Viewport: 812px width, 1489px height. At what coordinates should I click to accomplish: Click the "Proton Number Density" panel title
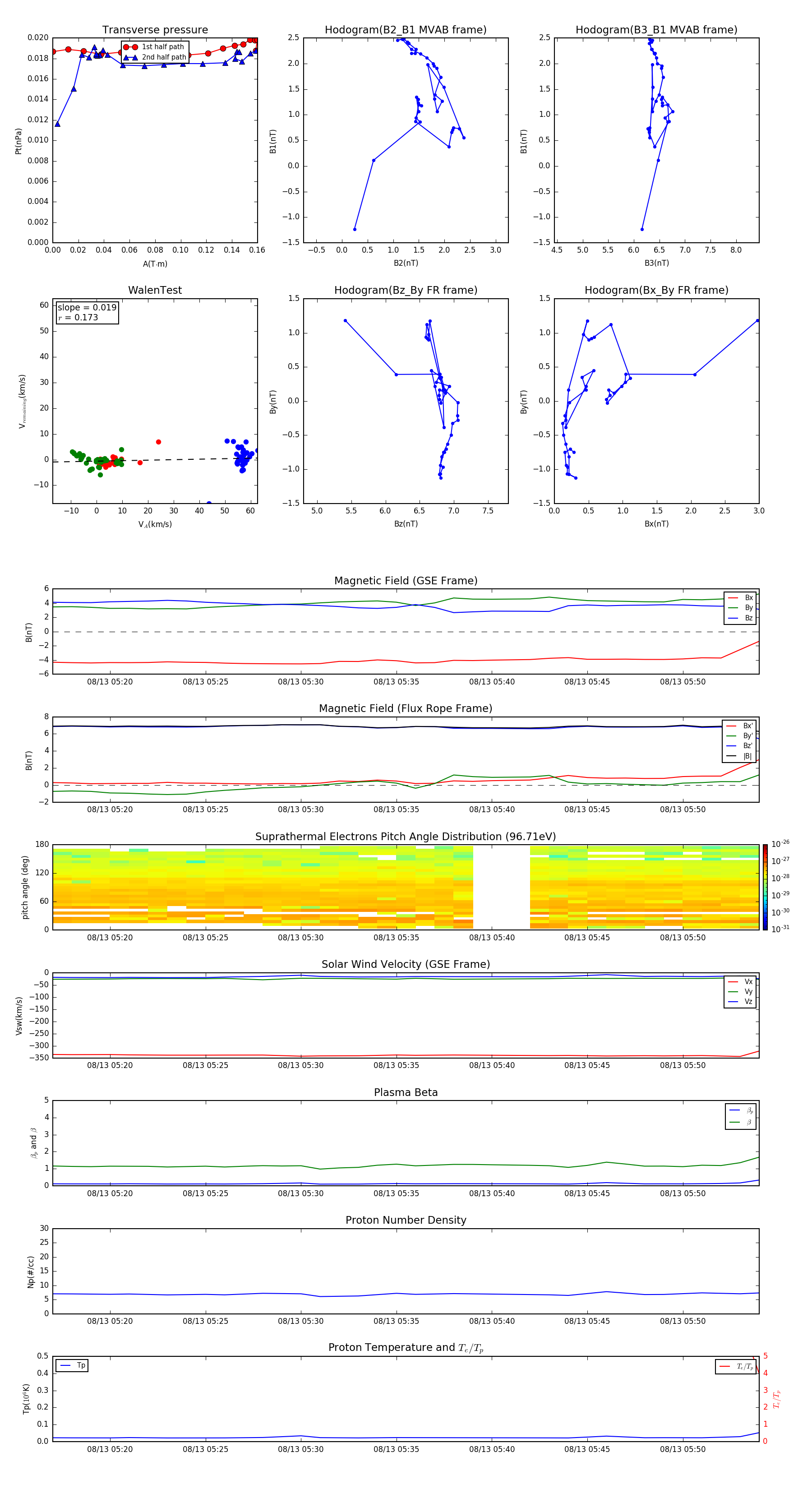[x=406, y=1220]
